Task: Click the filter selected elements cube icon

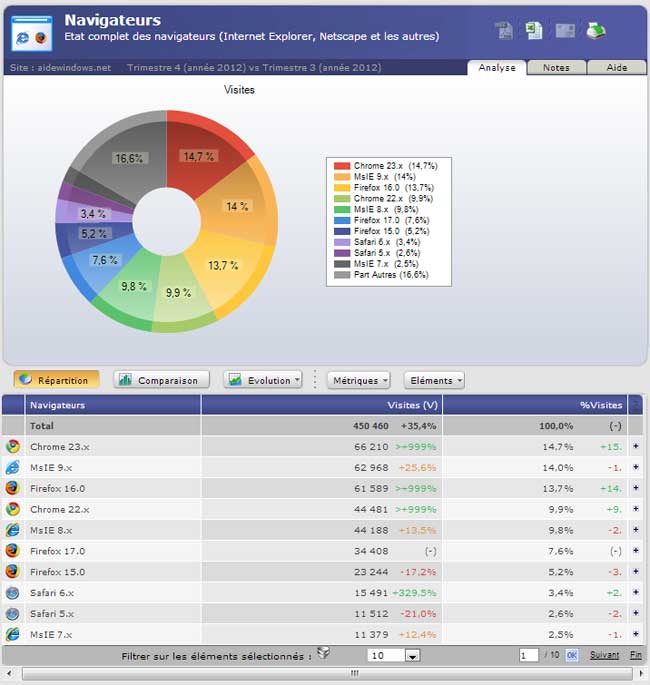Action: coord(323,654)
